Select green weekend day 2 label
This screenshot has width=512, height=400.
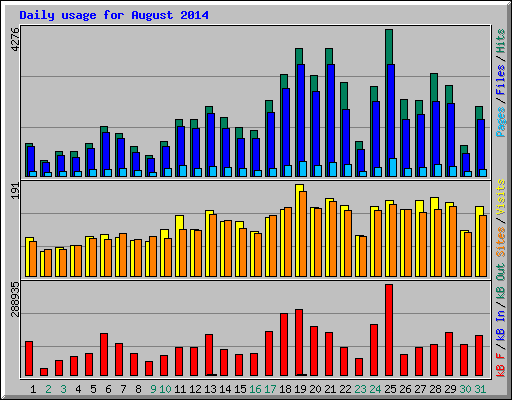click(48, 389)
